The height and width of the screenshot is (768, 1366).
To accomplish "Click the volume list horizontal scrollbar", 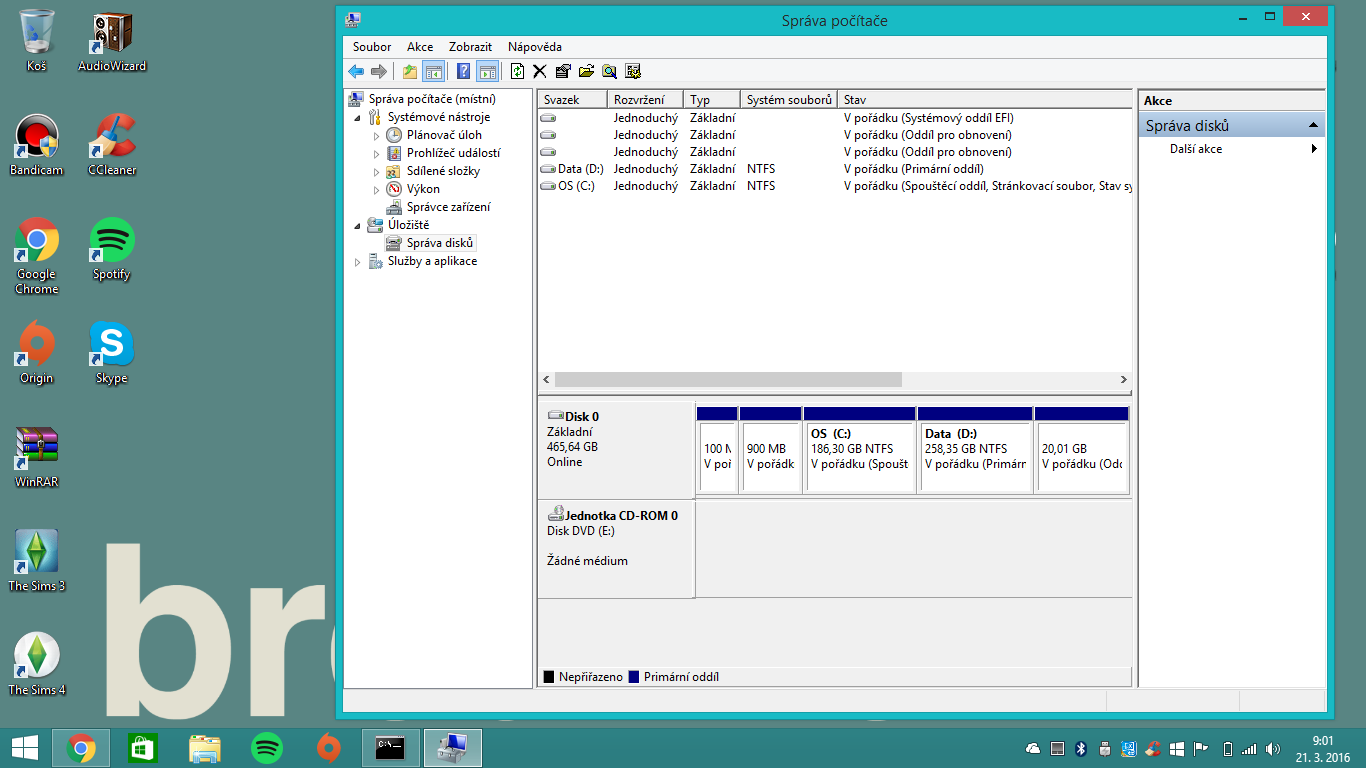I will click(x=728, y=380).
